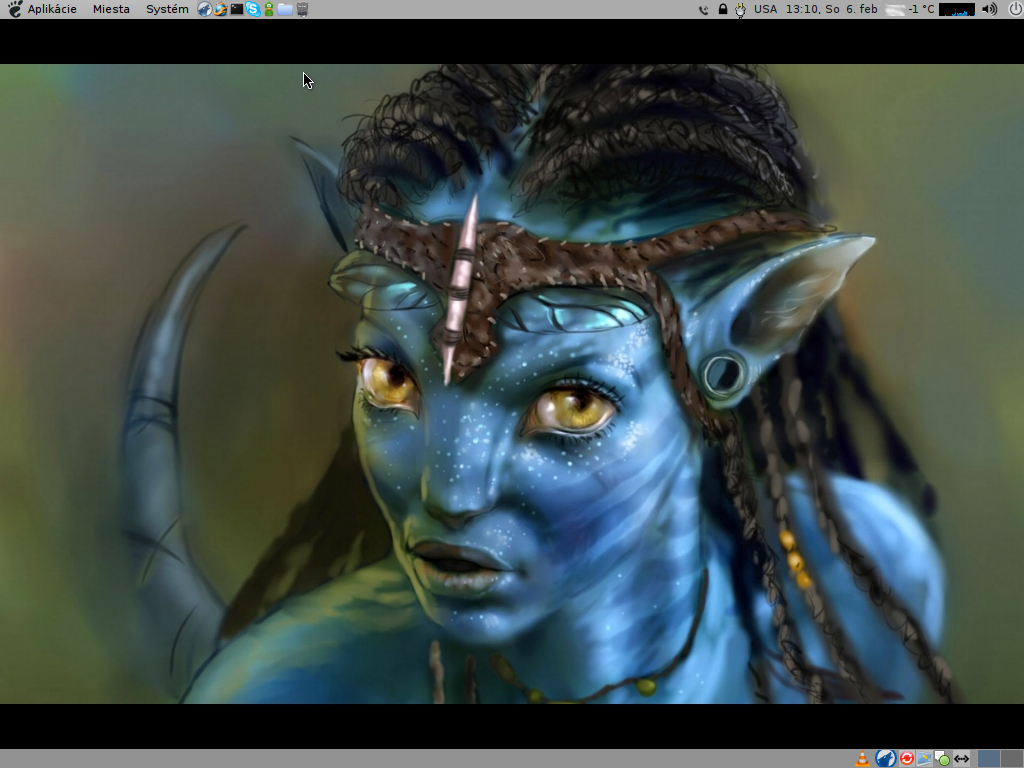Show the -1 °C weather applet
The image size is (1024, 768).
point(910,9)
